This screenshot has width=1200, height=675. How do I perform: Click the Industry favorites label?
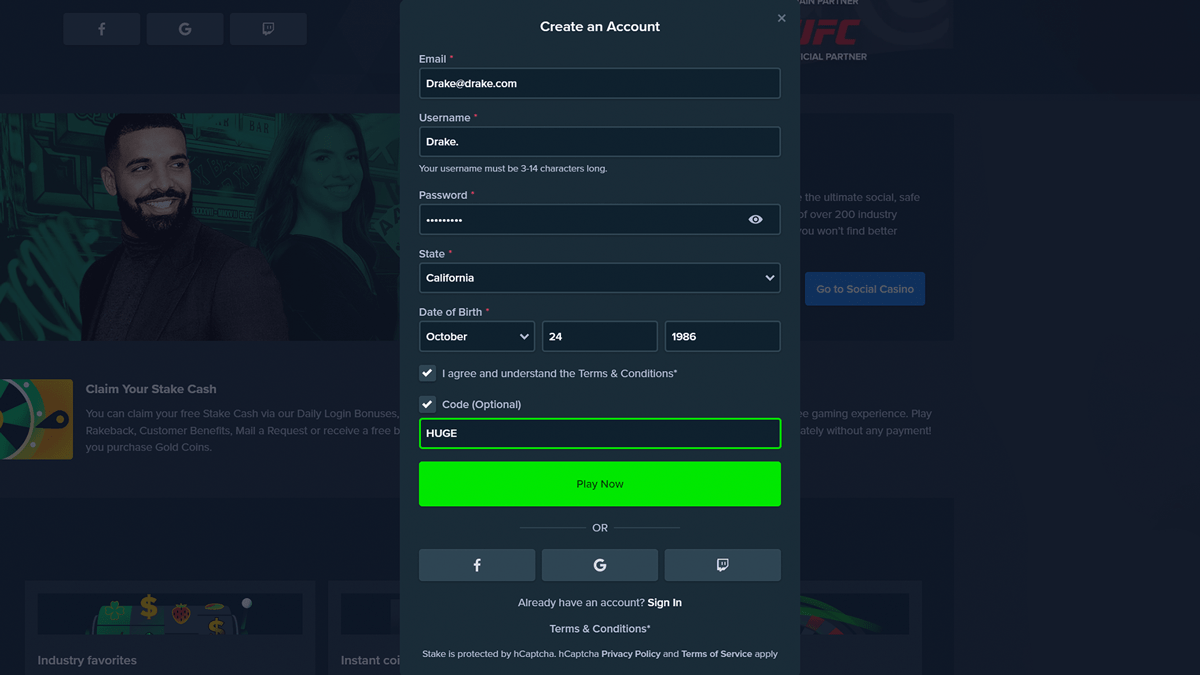[x=87, y=660]
